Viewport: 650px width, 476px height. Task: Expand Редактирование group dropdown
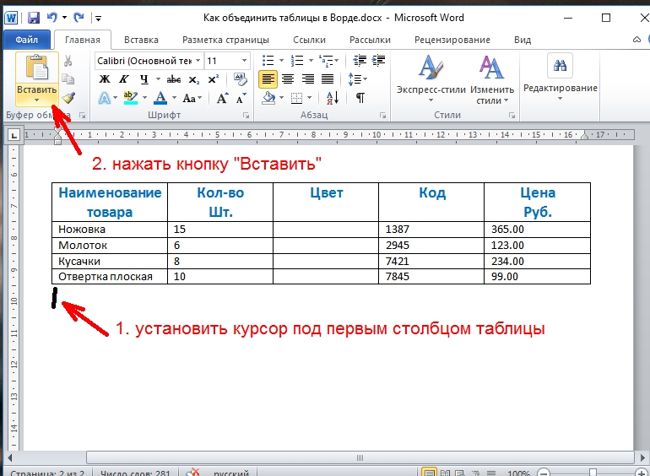pyautogui.click(x=560, y=99)
